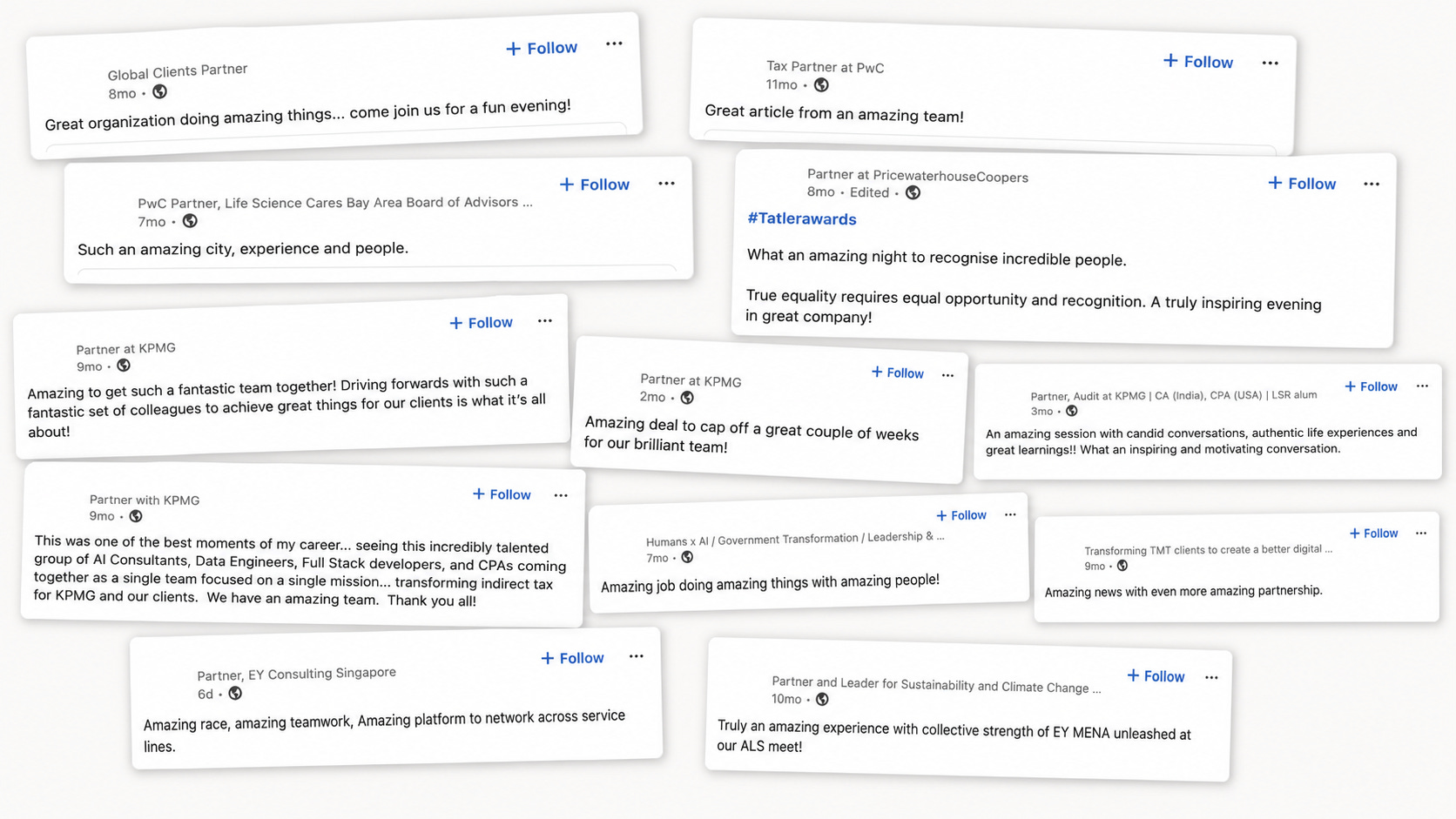The width and height of the screenshot is (1456, 819).
Task: Open three-dot menu on Transforming TMT clients post
Action: [x=1421, y=533]
